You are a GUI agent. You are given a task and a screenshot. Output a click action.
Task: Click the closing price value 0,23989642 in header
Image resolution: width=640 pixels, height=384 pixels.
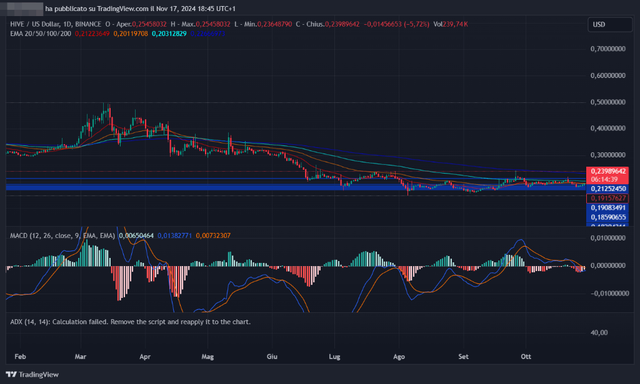tap(342, 24)
